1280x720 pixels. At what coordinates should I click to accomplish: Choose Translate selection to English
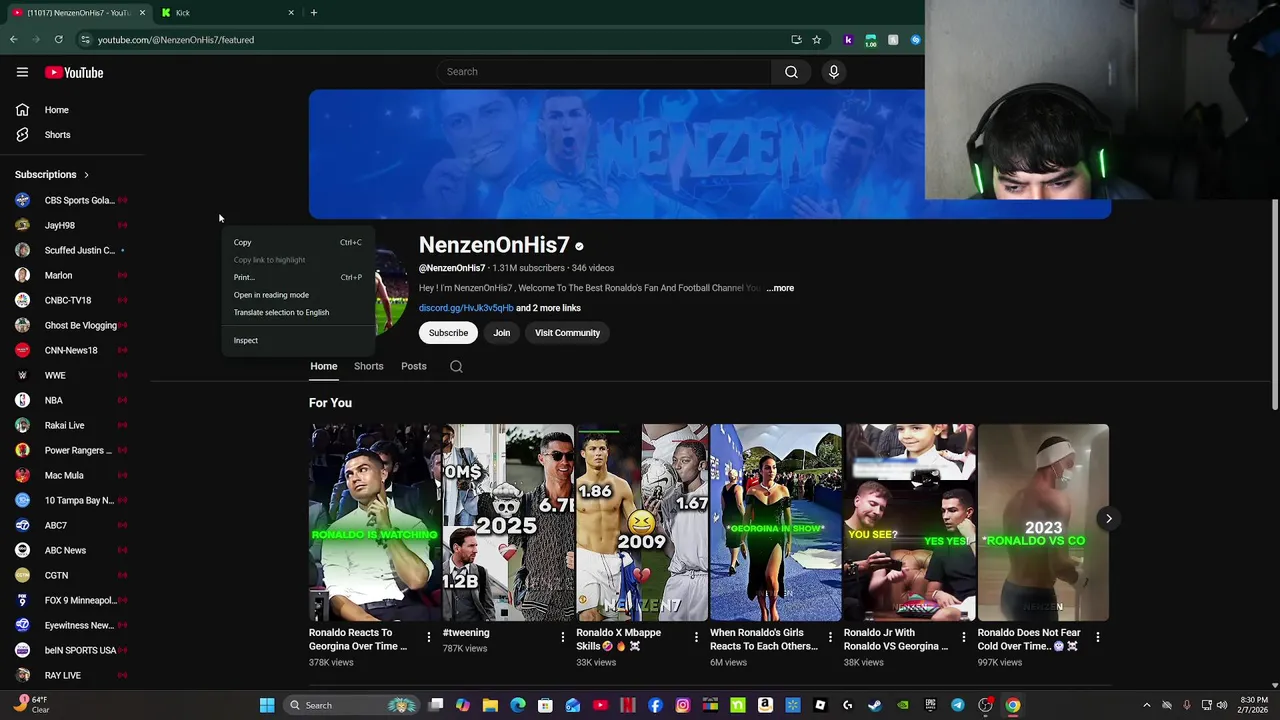[x=297, y=312]
